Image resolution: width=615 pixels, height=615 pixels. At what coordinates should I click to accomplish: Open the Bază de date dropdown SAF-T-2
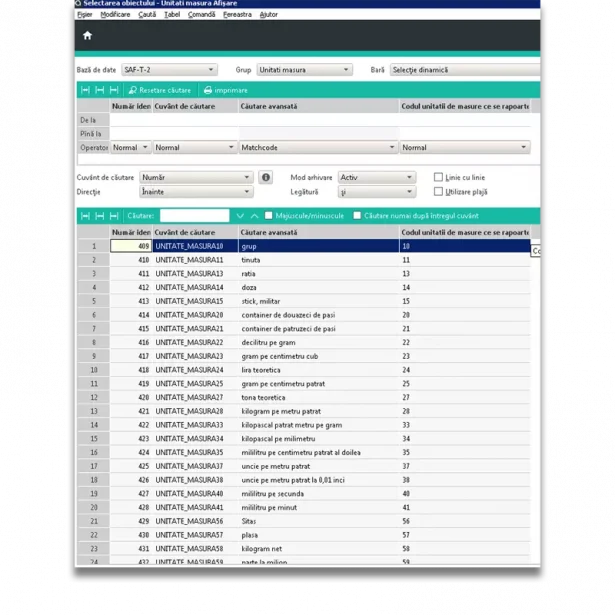coord(169,70)
